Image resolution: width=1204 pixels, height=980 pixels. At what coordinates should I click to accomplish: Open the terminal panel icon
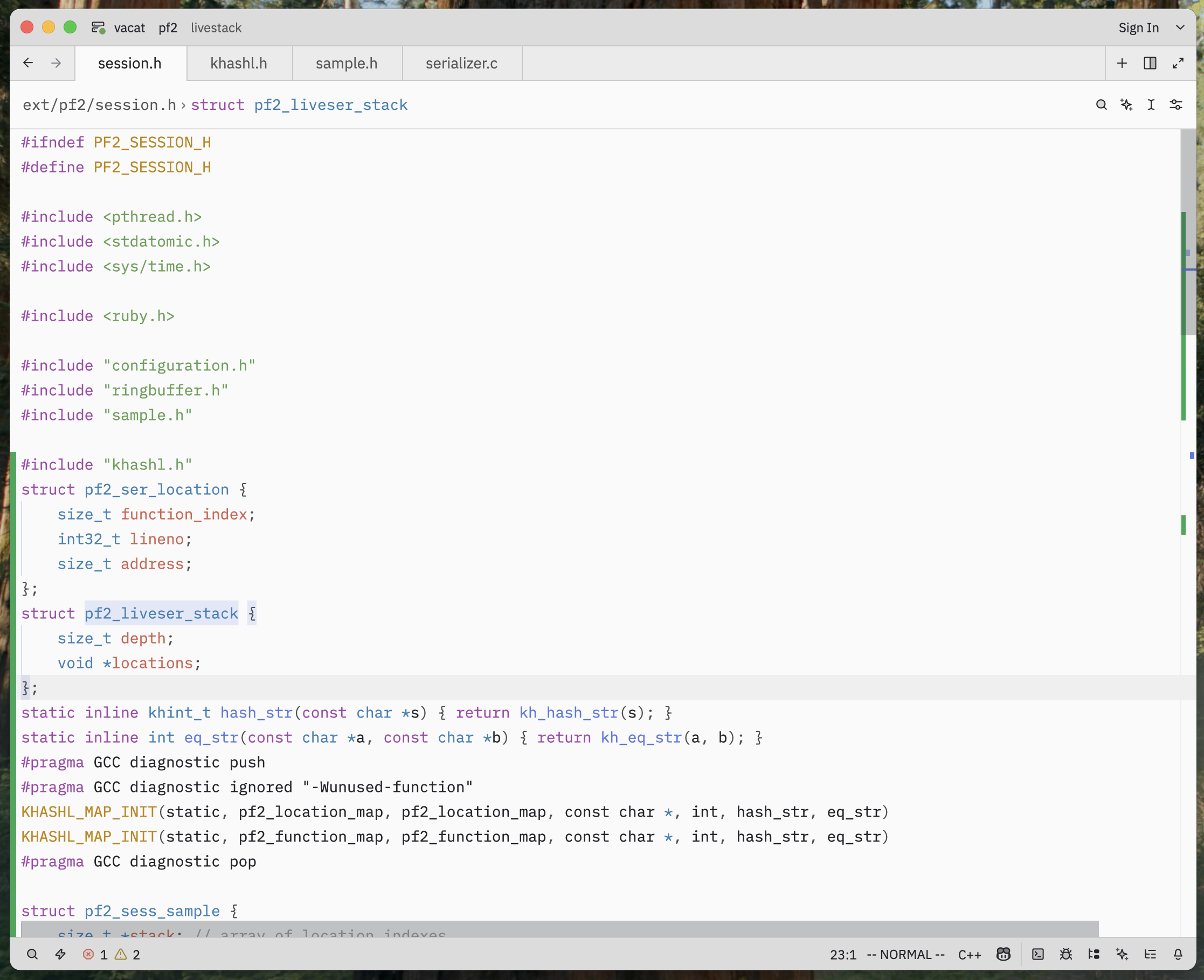pos(1037,955)
